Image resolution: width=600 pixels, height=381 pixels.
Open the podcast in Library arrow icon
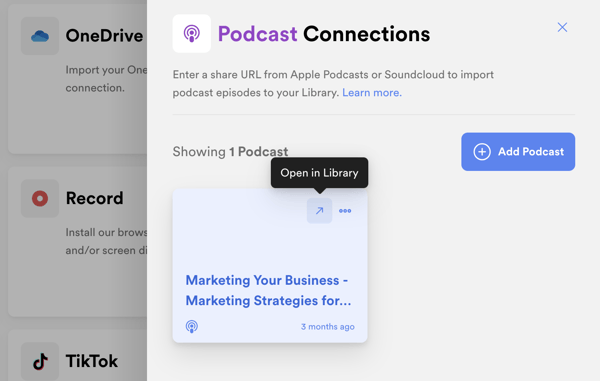click(319, 211)
